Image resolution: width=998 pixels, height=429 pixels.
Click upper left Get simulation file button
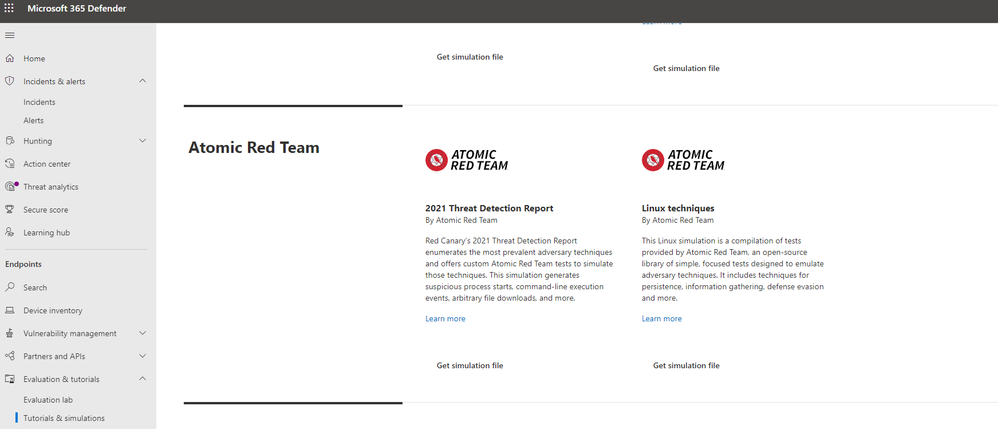tap(470, 57)
